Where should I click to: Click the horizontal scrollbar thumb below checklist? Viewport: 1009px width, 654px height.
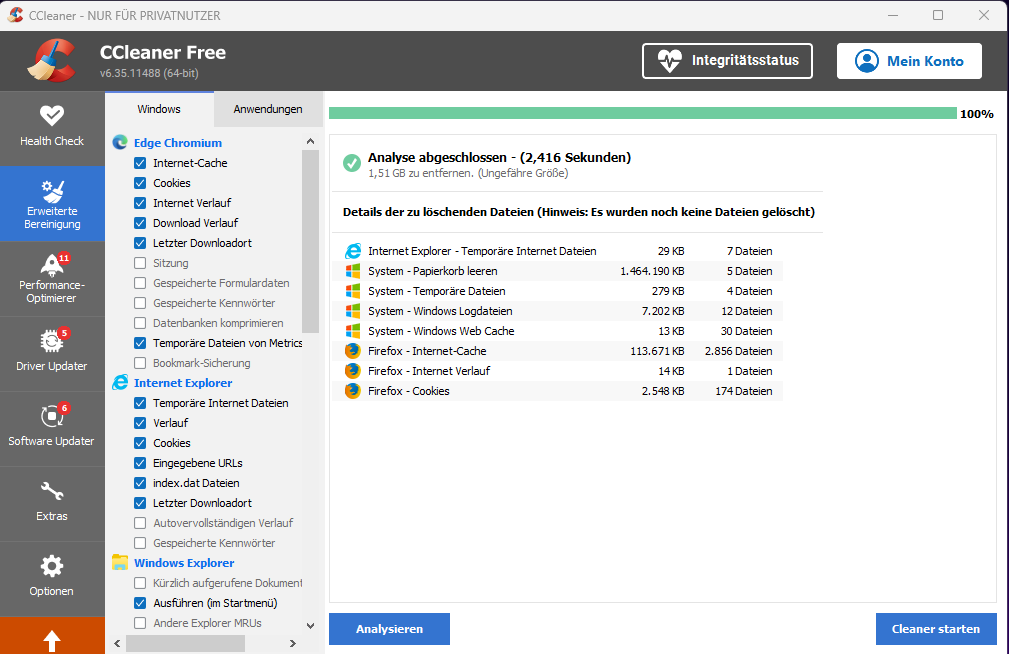pyautogui.click(x=185, y=643)
